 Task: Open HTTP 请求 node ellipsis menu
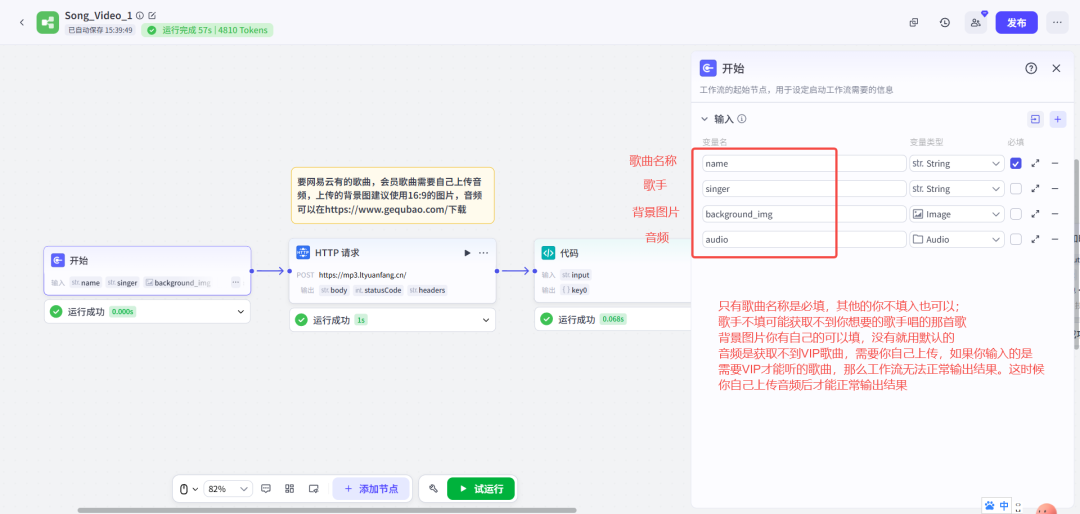point(484,253)
